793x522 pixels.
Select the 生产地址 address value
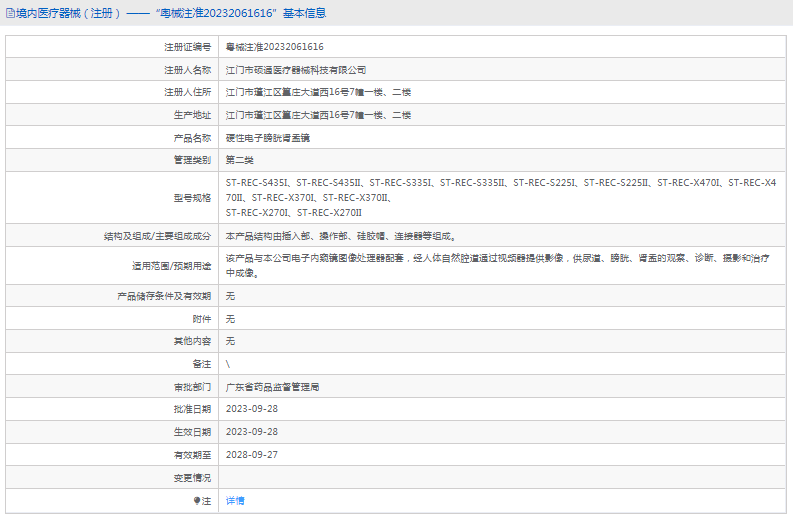(x=318, y=115)
